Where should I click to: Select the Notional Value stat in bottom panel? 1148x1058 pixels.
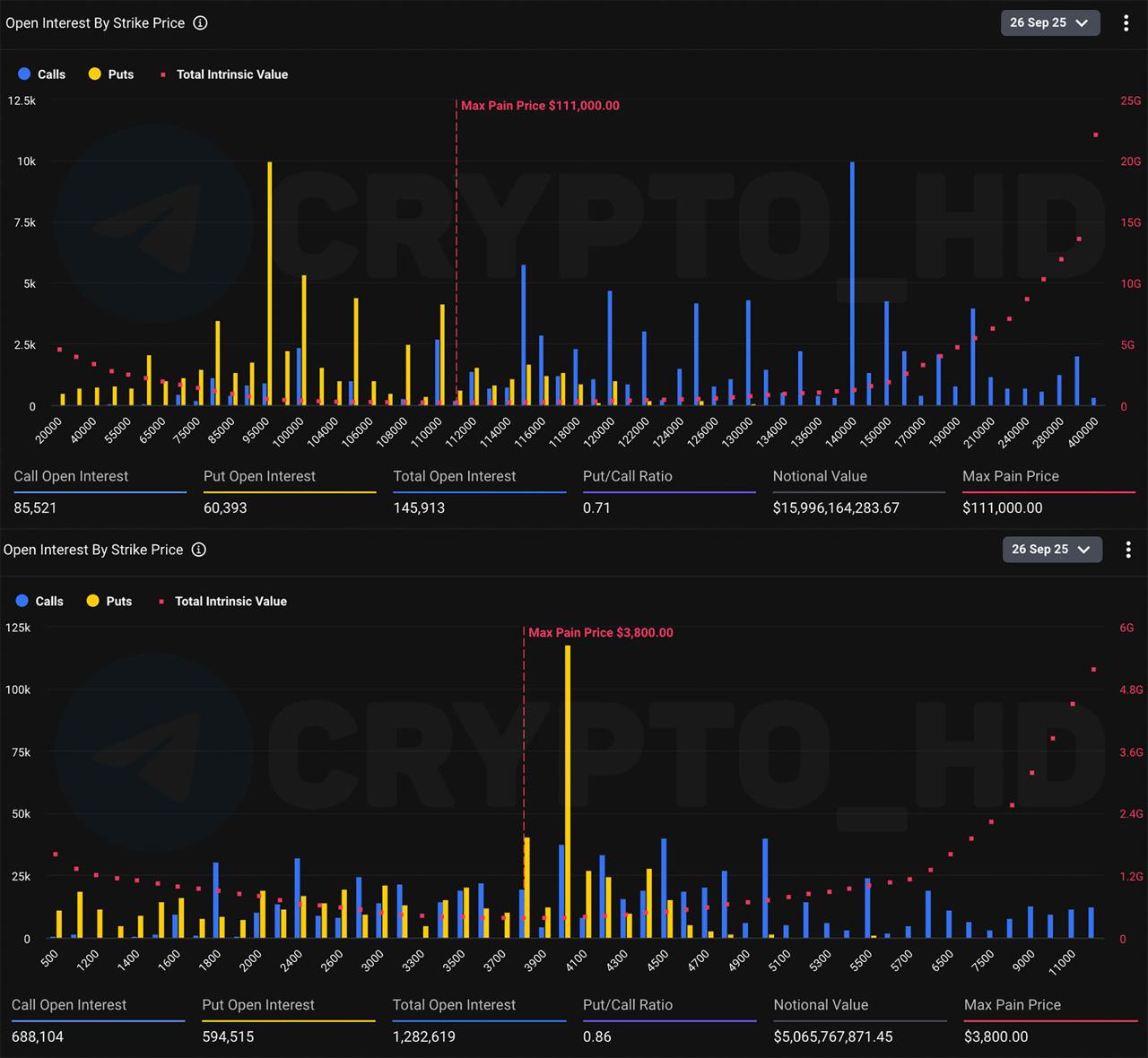click(x=859, y=1020)
